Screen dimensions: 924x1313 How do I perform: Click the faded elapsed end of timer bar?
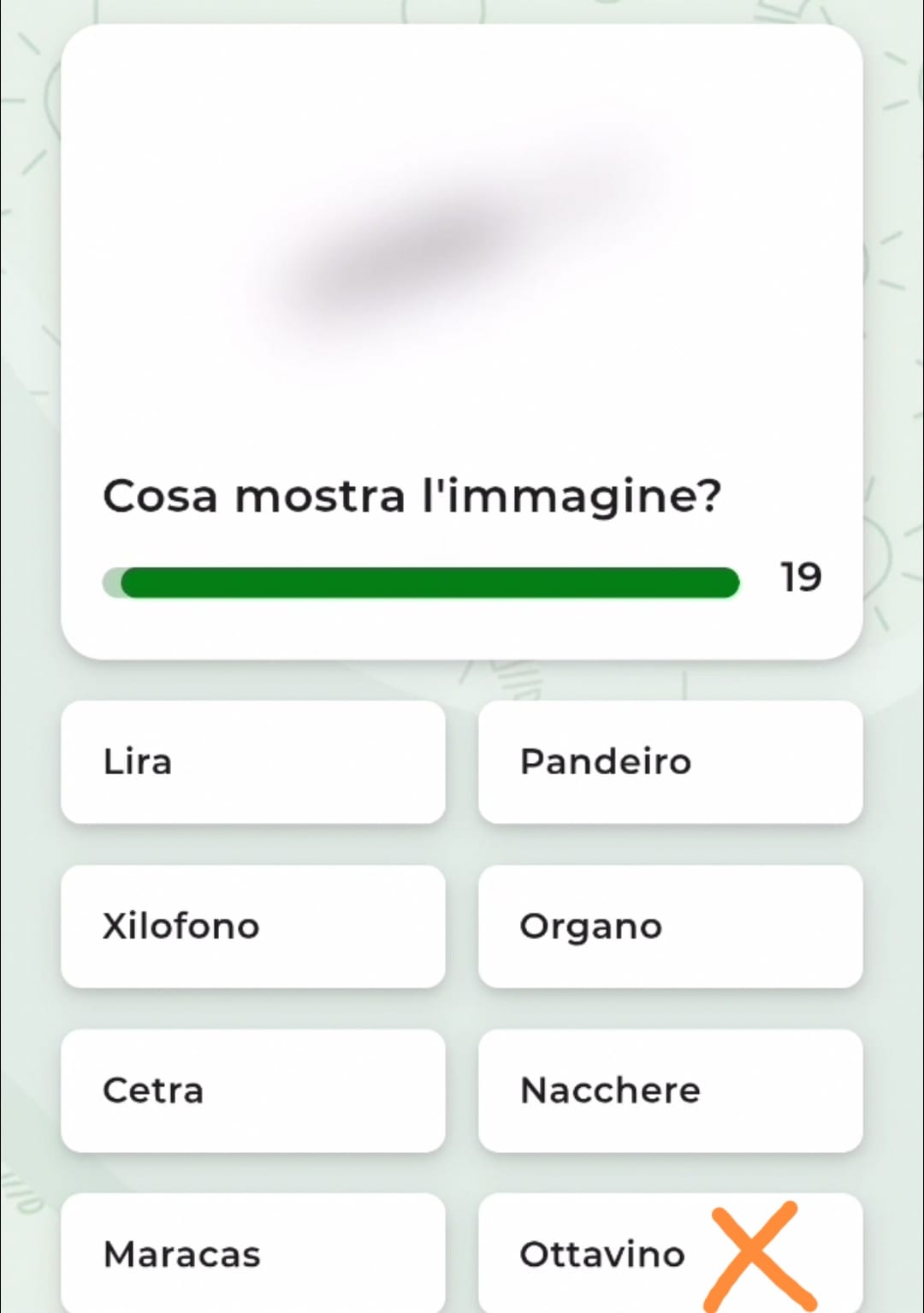(x=111, y=583)
